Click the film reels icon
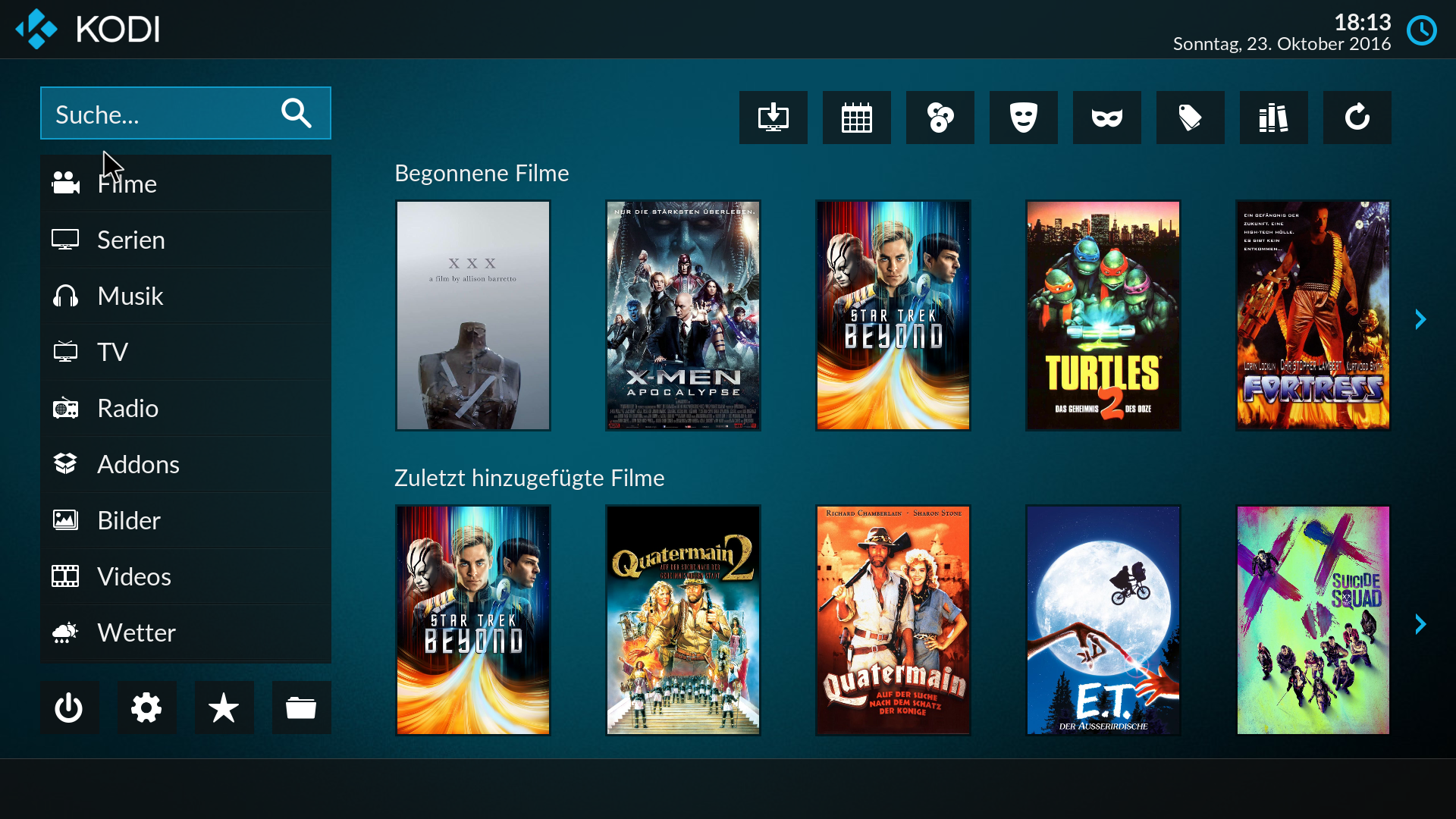Screen dimensions: 1456x819 pyautogui.click(x=940, y=118)
